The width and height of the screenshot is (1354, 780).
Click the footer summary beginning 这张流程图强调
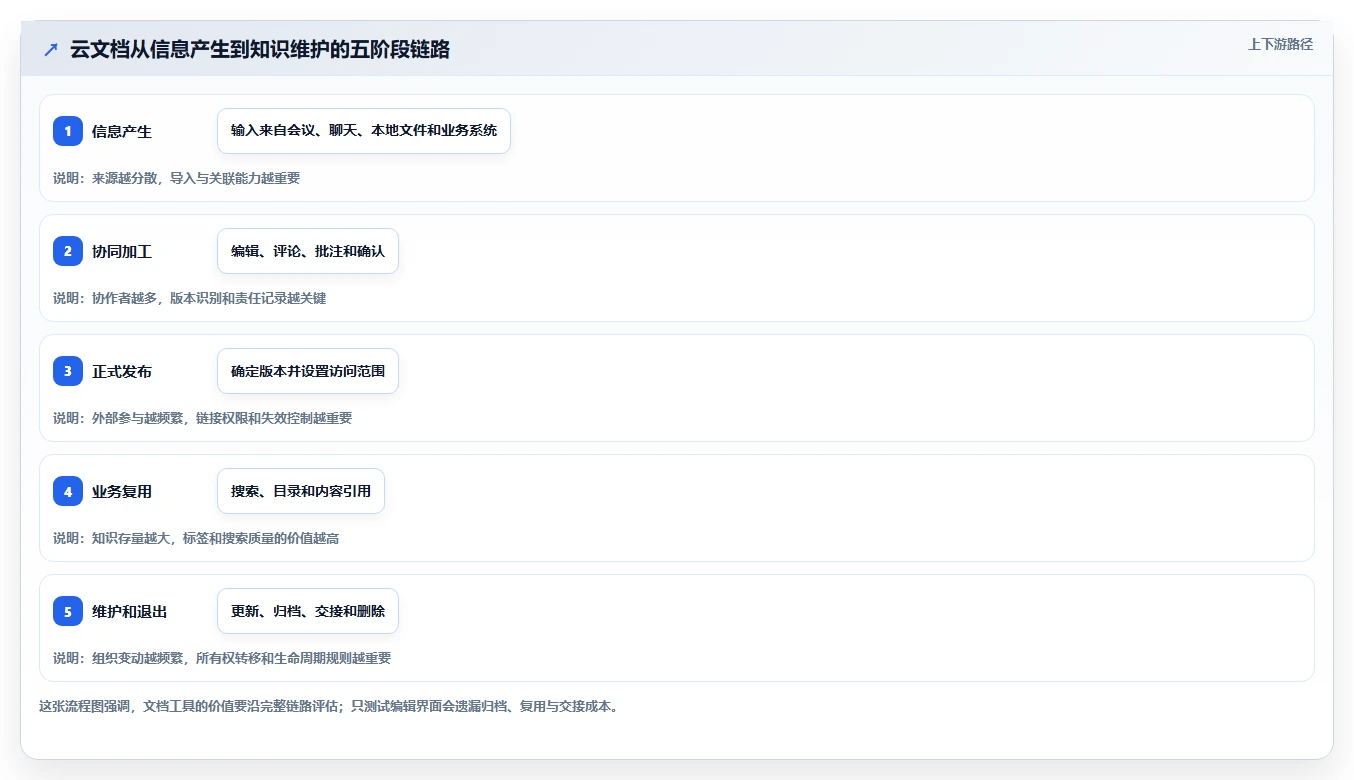coord(329,706)
